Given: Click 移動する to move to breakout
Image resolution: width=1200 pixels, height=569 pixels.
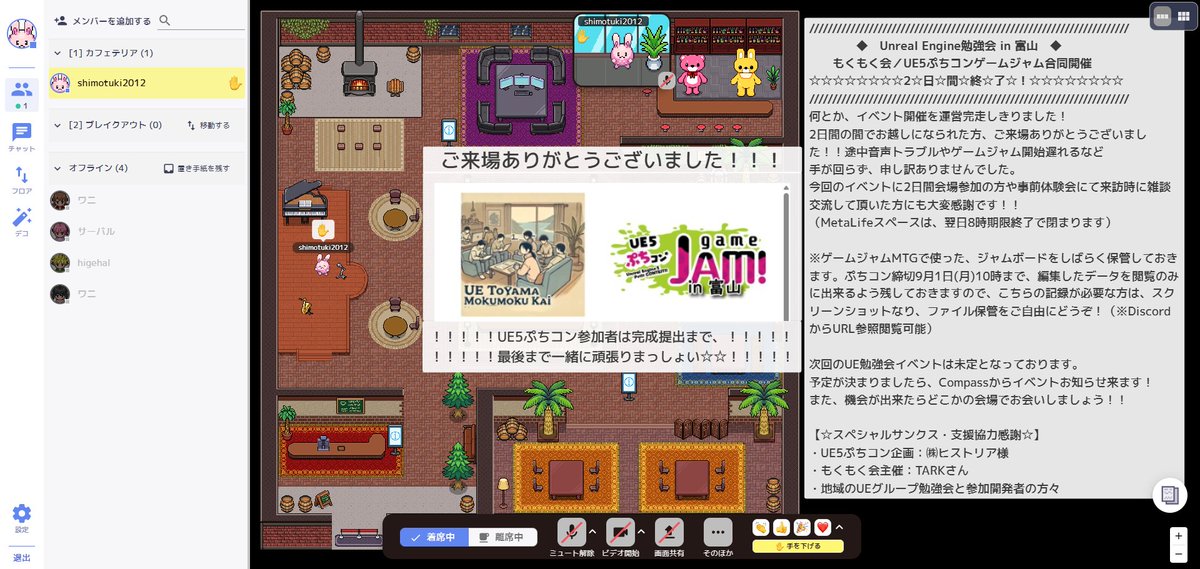Looking at the screenshot, I should pos(208,125).
